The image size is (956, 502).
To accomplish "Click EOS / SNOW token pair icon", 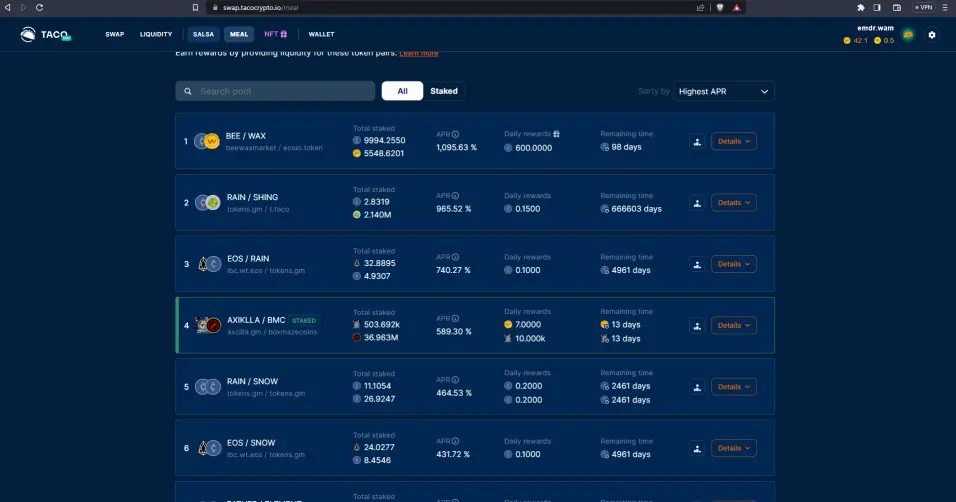I will [209, 448].
